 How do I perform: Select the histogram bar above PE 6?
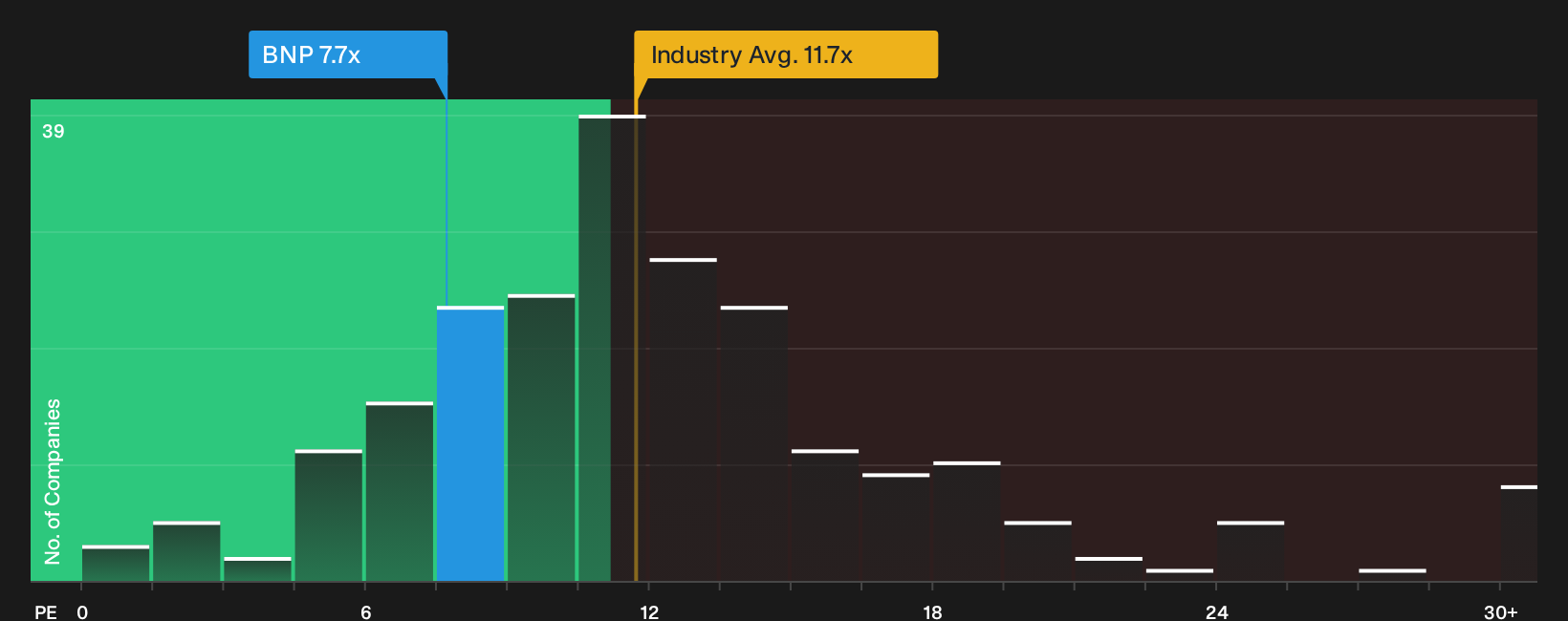(x=400, y=491)
